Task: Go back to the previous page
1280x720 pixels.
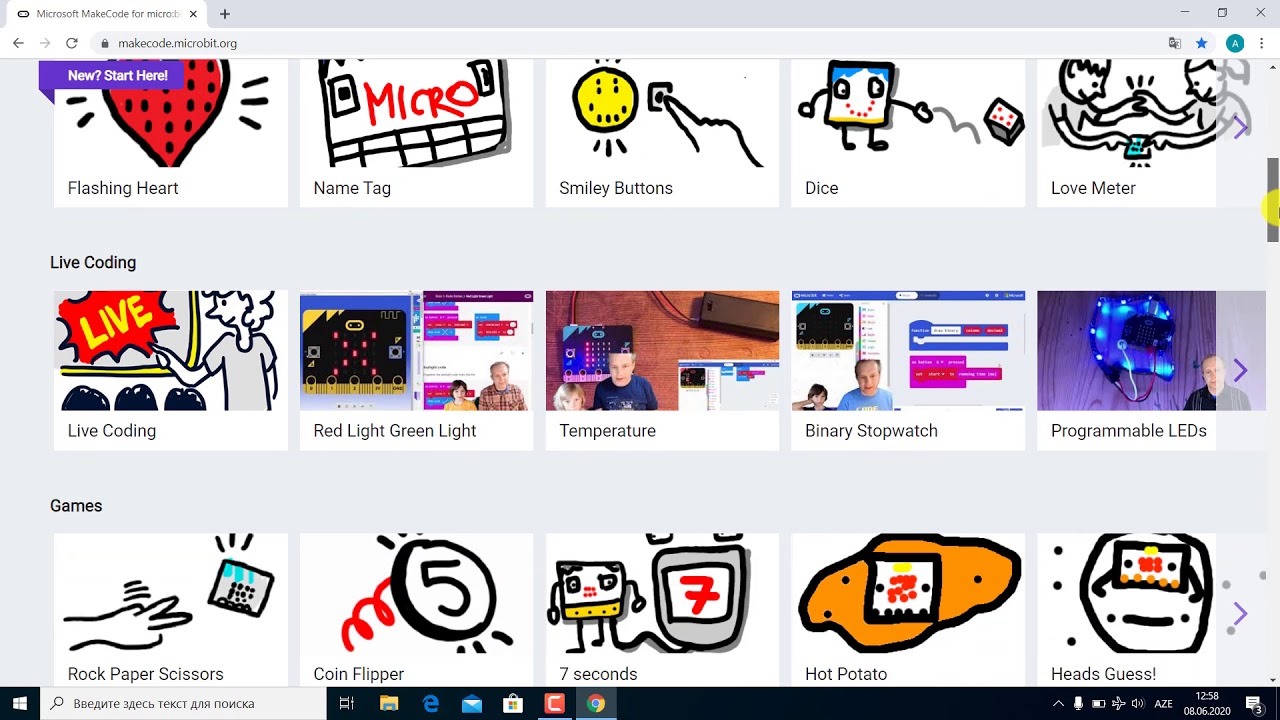Action: click(18, 43)
